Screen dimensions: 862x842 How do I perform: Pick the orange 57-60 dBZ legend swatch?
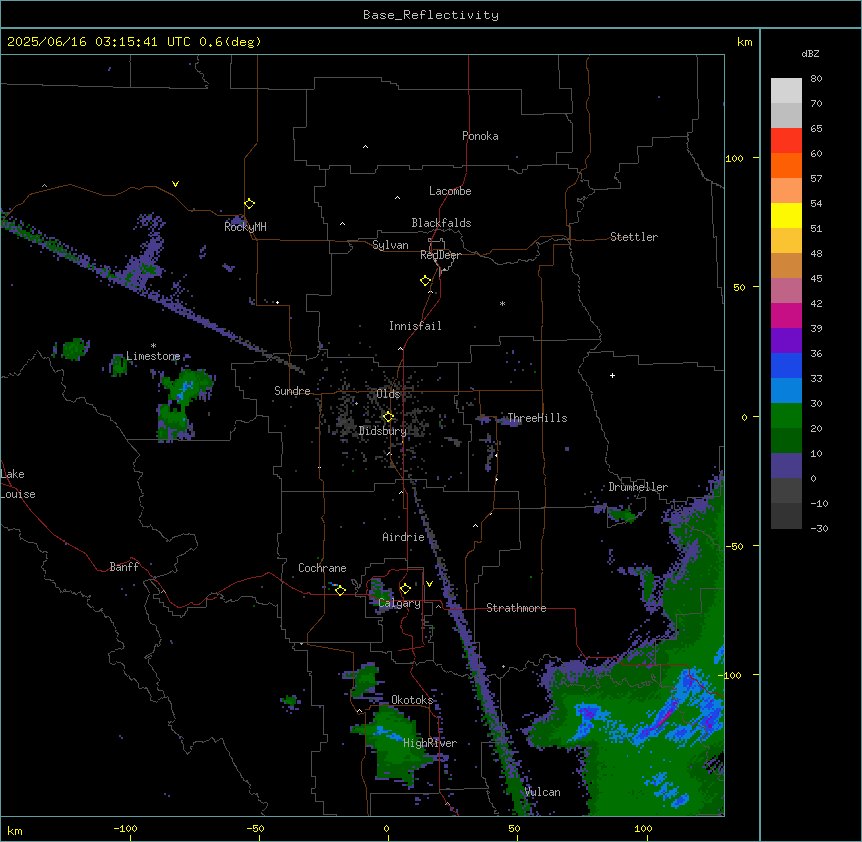[786, 165]
